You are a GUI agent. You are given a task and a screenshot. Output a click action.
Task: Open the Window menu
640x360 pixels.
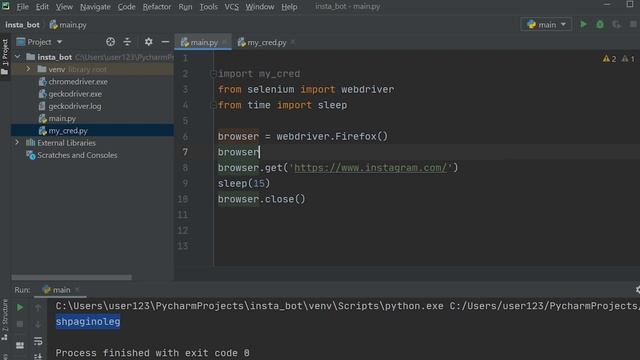[x=260, y=7]
